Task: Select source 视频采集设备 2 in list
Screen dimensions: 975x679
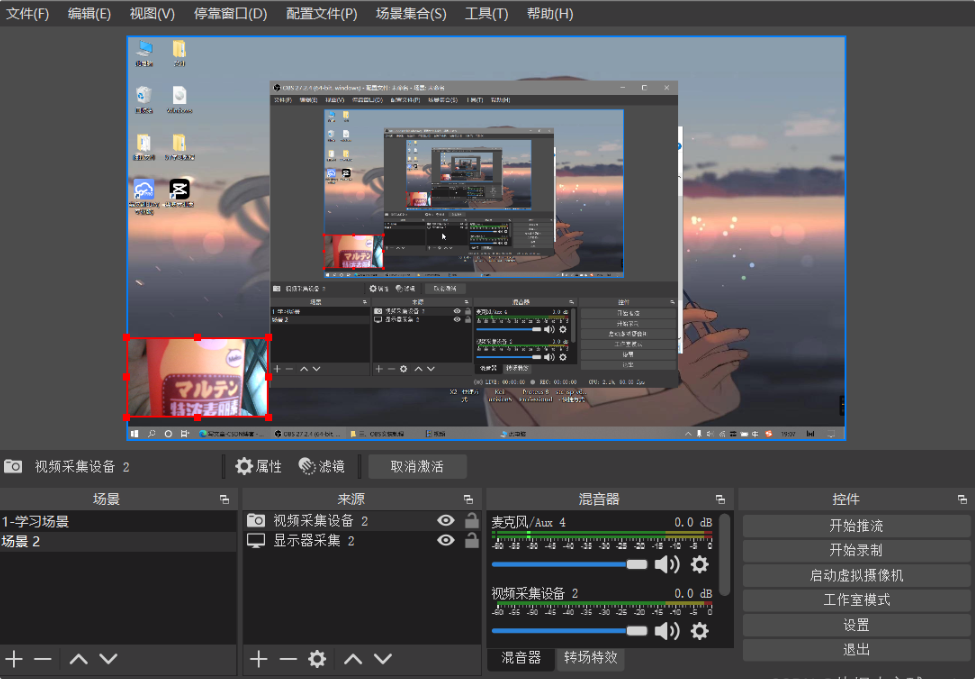Action: (x=362, y=520)
